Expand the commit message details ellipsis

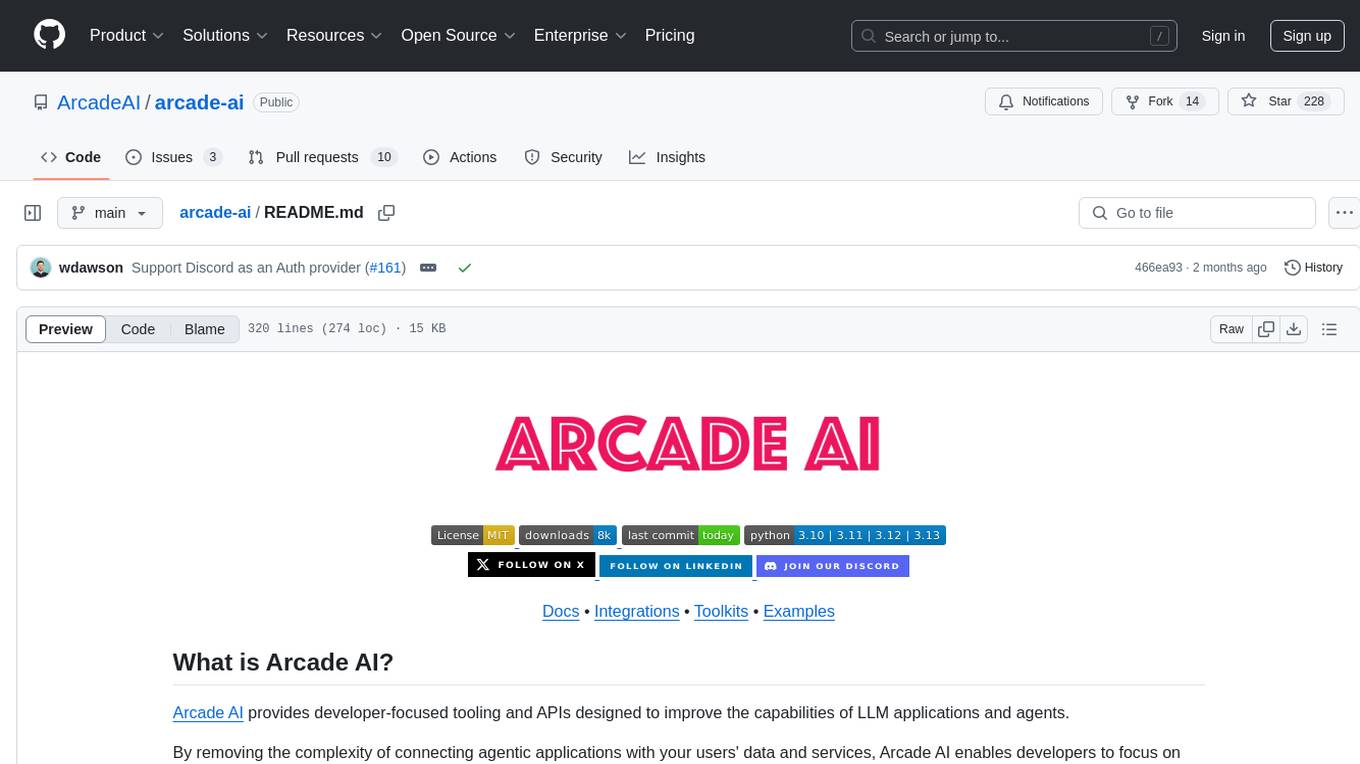[428, 267]
